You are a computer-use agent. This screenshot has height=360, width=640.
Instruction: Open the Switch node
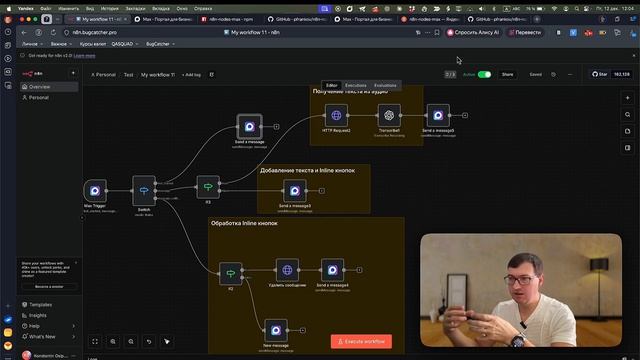(144, 191)
